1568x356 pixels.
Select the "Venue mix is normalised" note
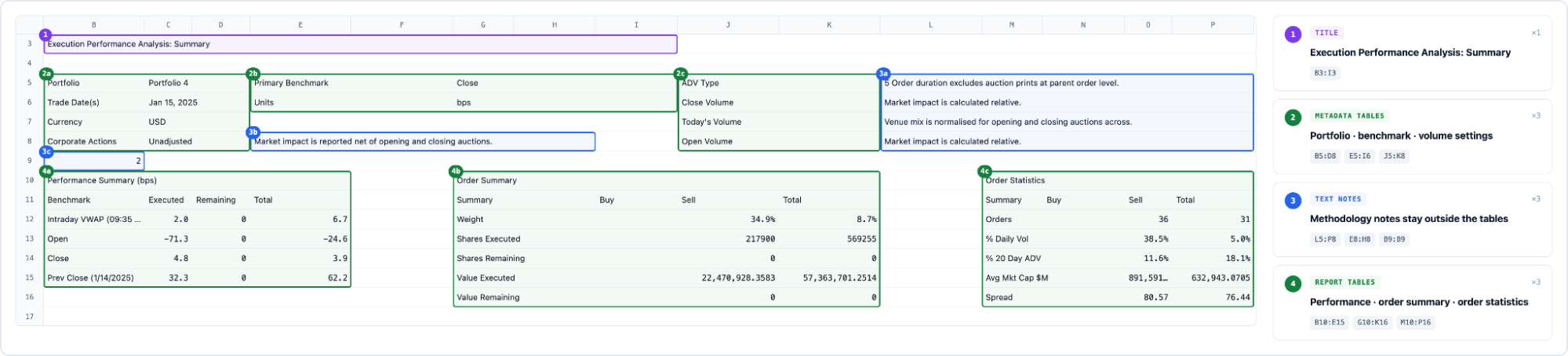[x=1067, y=122]
